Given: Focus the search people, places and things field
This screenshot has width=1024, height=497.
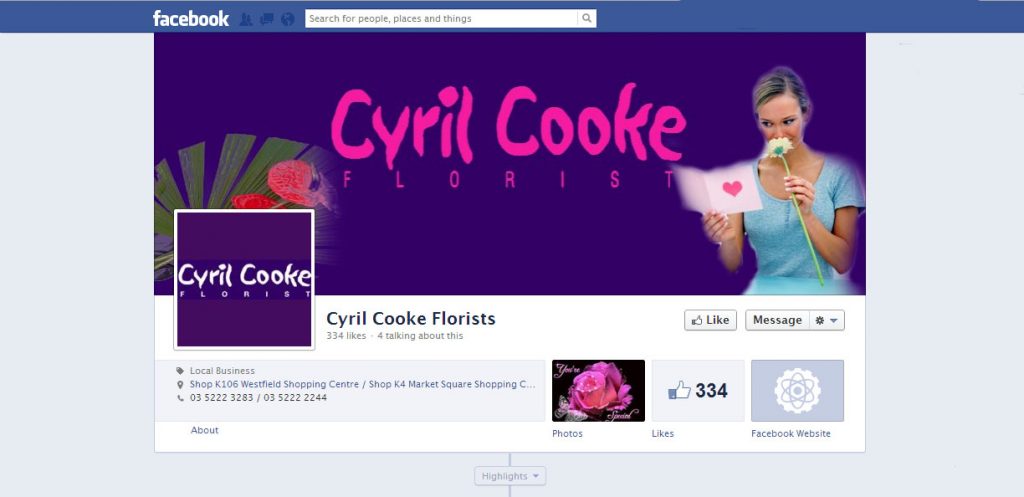Looking at the screenshot, I should click(441, 18).
